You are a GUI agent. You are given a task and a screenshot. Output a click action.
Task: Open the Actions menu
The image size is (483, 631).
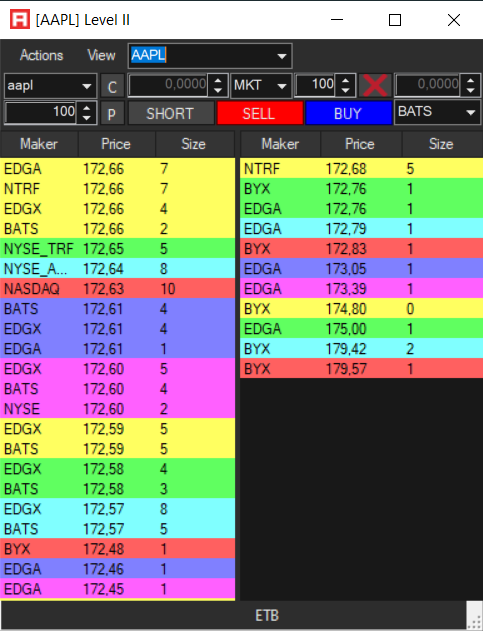point(41,55)
